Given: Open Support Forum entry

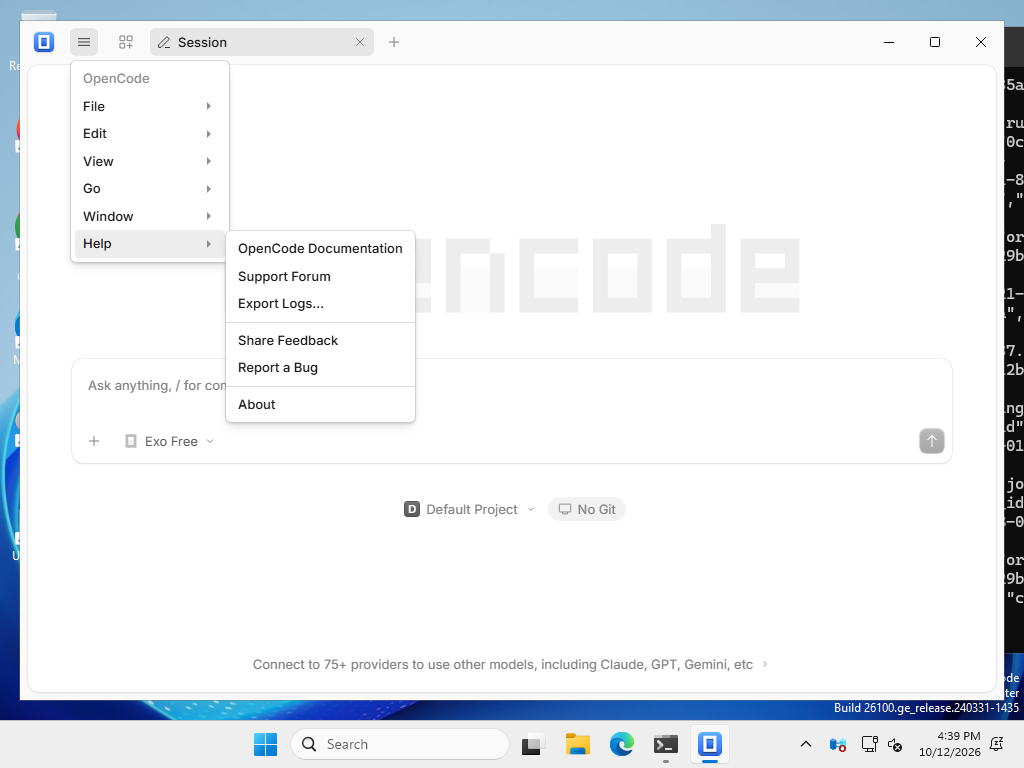Looking at the screenshot, I should 320,276.
